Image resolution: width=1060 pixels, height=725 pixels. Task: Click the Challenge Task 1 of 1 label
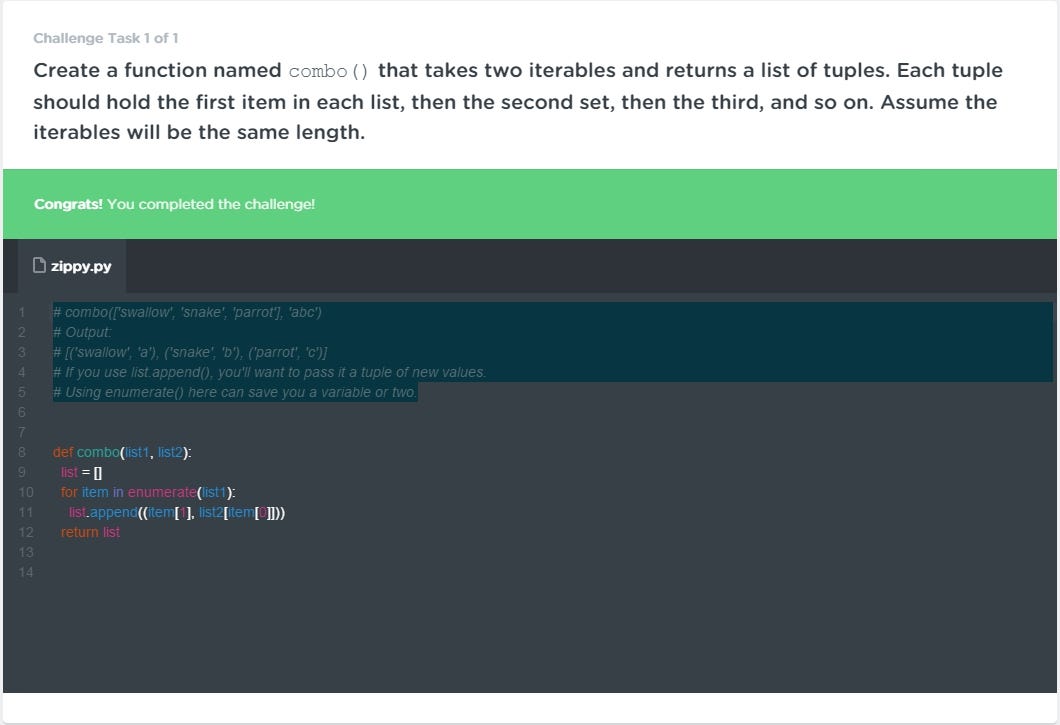click(105, 38)
